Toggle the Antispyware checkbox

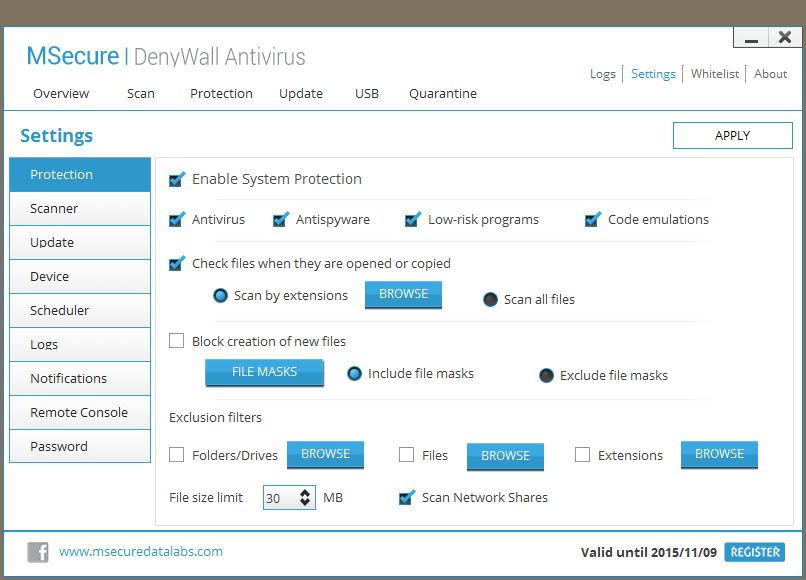[280, 220]
